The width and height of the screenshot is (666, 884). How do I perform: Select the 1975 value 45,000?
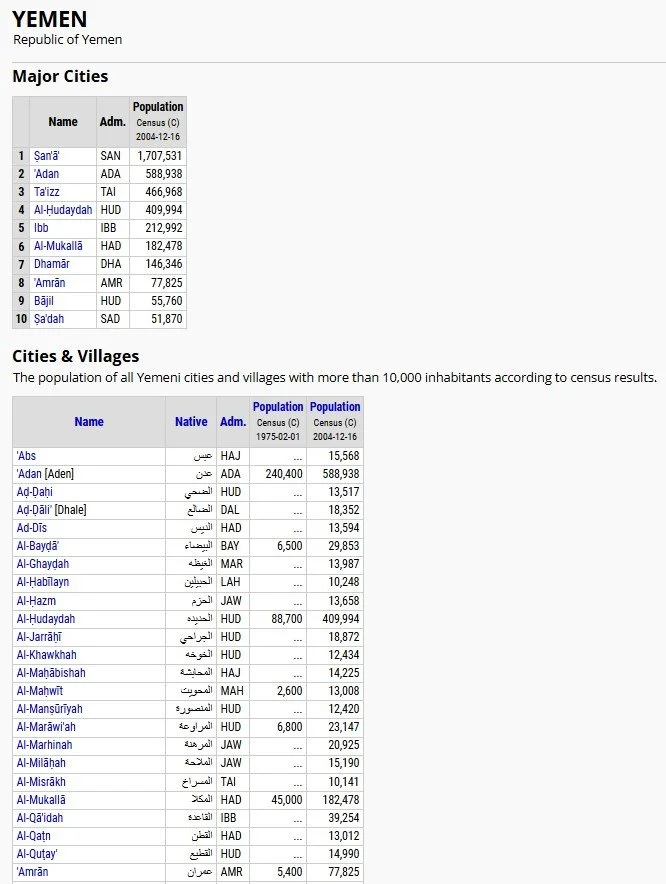tap(286, 800)
